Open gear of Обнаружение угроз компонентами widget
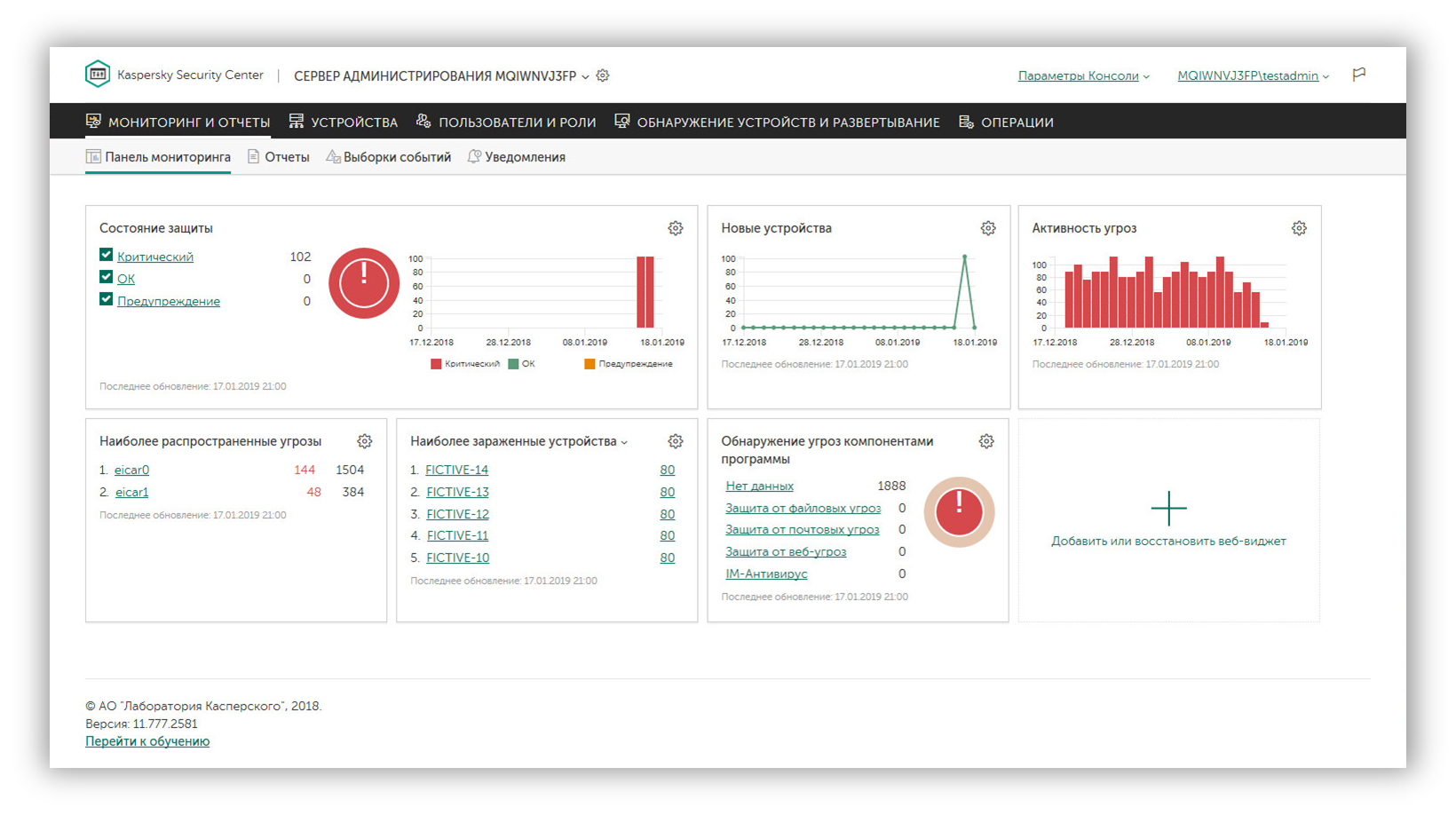 [x=986, y=441]
